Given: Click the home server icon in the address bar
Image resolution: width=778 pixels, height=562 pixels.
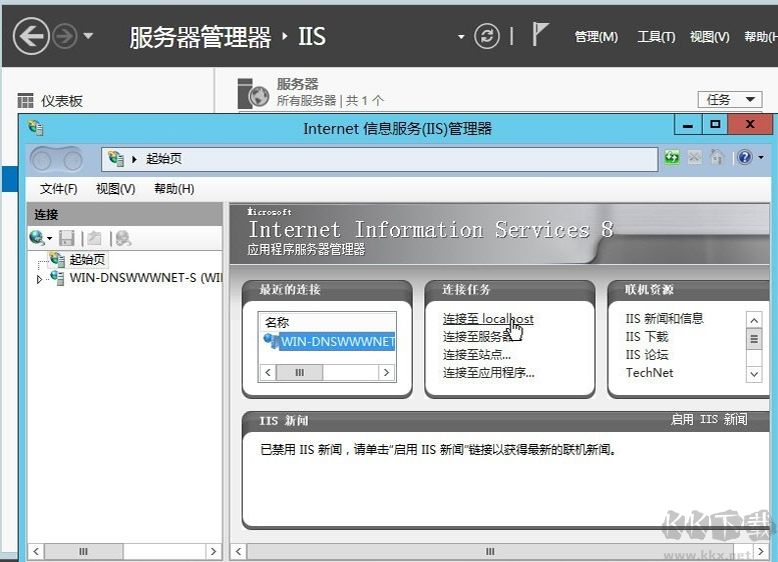Looking at the screenshot, I should [116, 159].
